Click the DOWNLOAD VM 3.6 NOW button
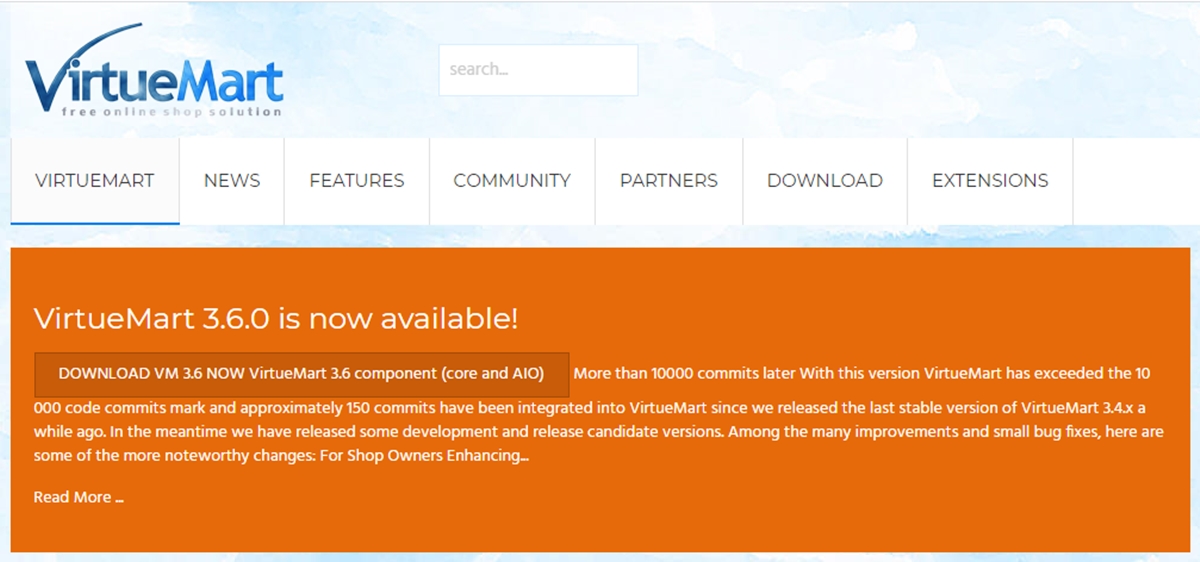The image size is (1200, 562). coord(301,374)
